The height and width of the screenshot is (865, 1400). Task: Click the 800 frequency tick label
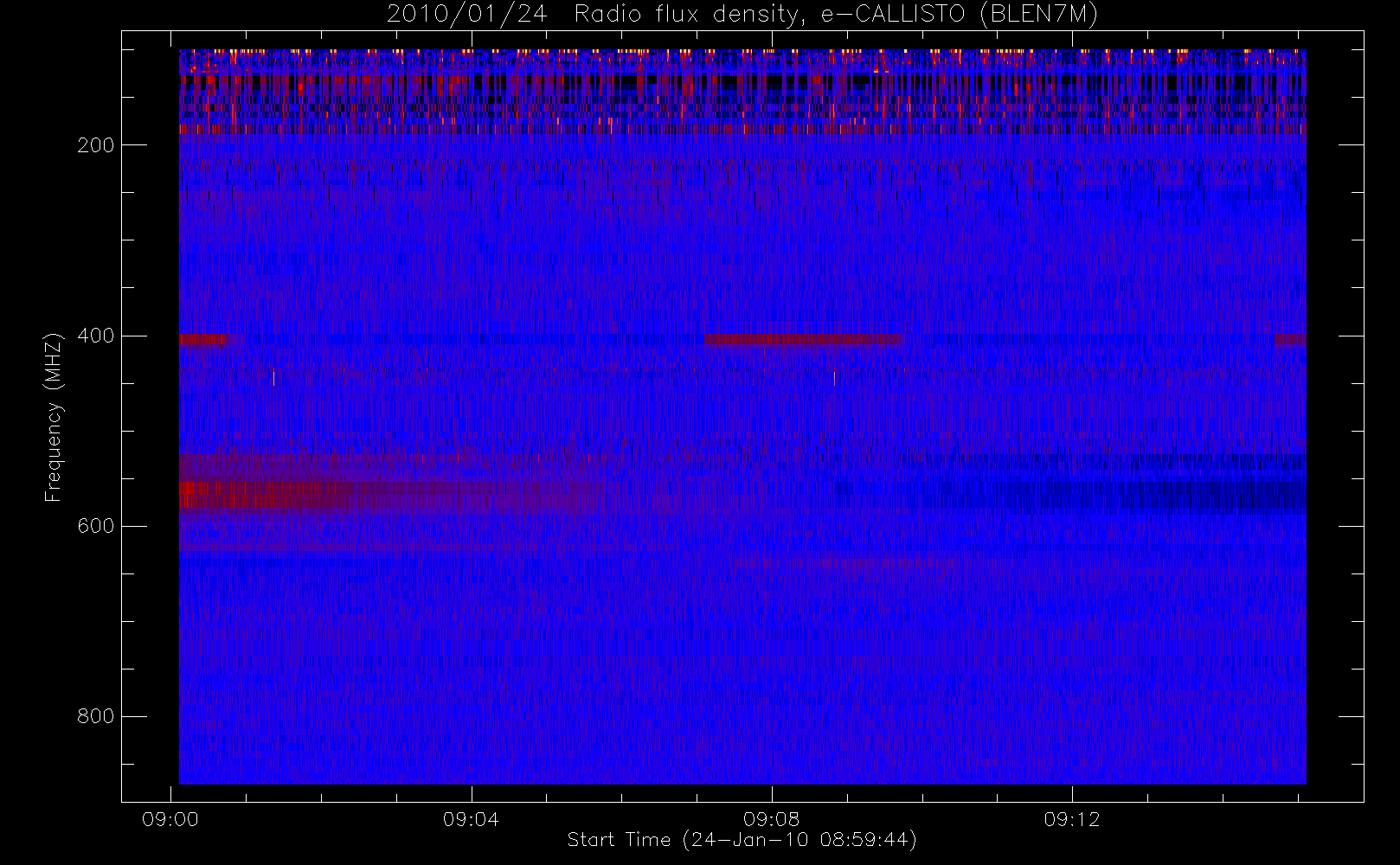(x=95, y=716)
